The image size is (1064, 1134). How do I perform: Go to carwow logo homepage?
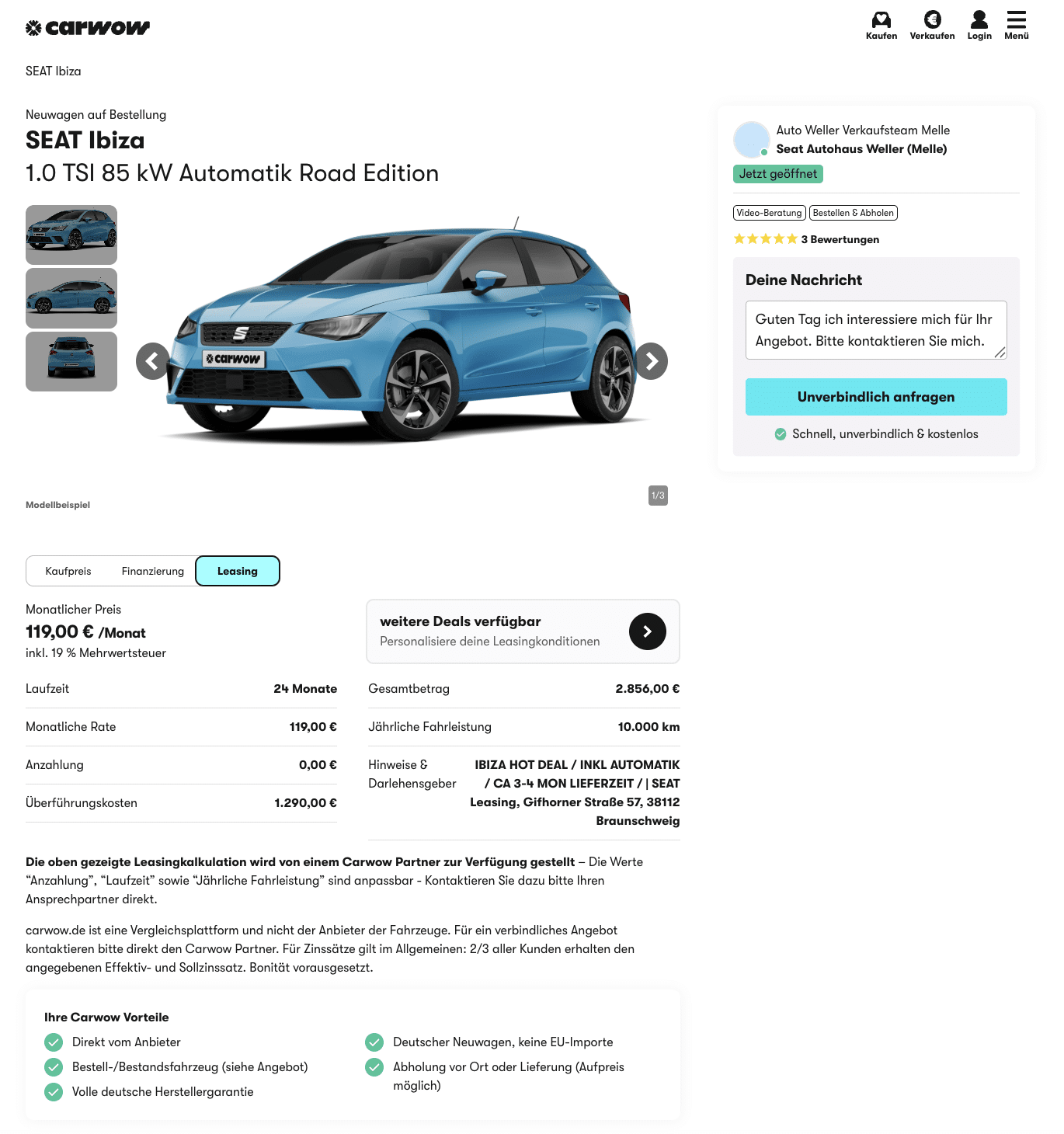pyautogui.click(x=88, y=28)
